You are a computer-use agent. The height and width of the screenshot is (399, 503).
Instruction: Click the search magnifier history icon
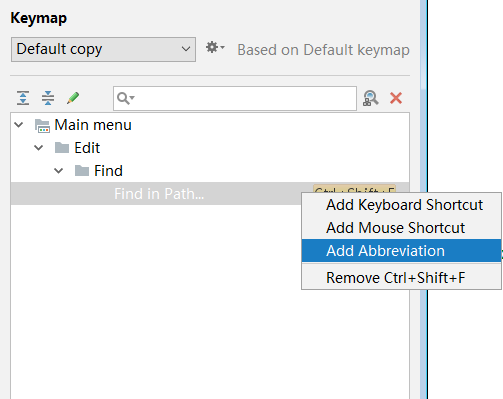pos(126,98)
